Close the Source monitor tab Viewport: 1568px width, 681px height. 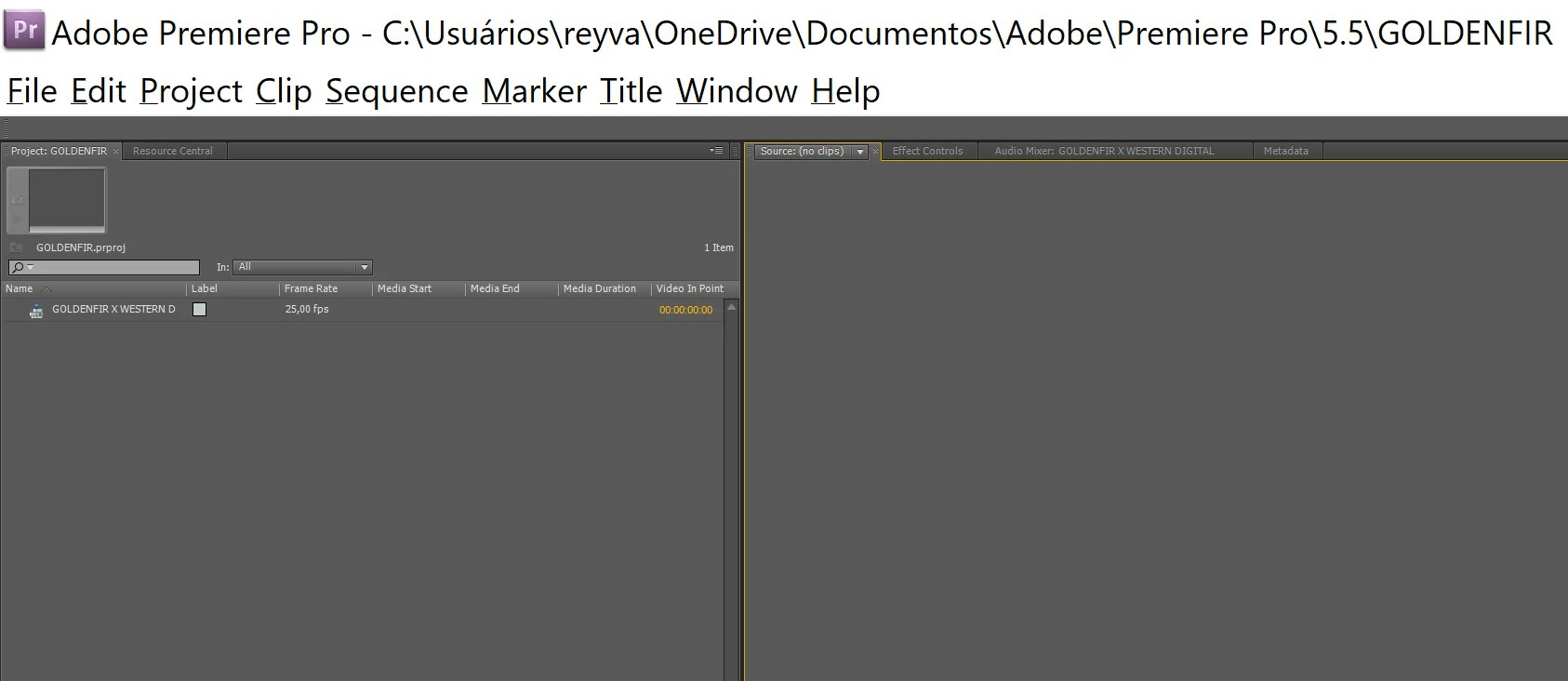pyautogui.click(x=875, y=152)
